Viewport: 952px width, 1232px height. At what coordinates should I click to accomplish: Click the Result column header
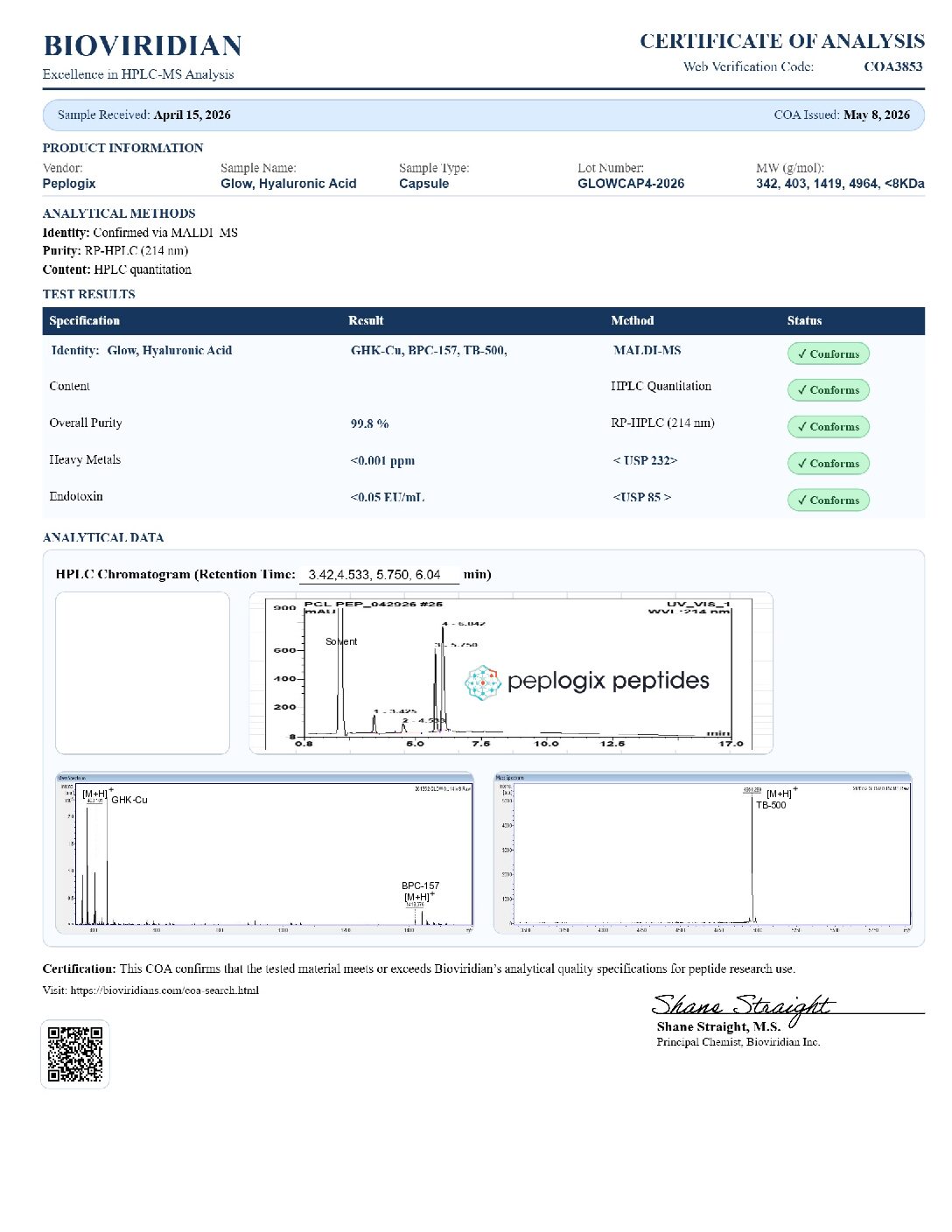point(366,321)
